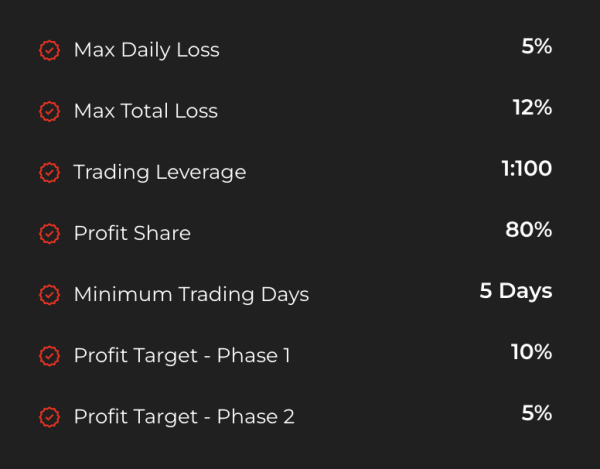Select the 80% profit share value
This screenshot has height=469, width=600.
pyautogui.click(x=528, y=230)
